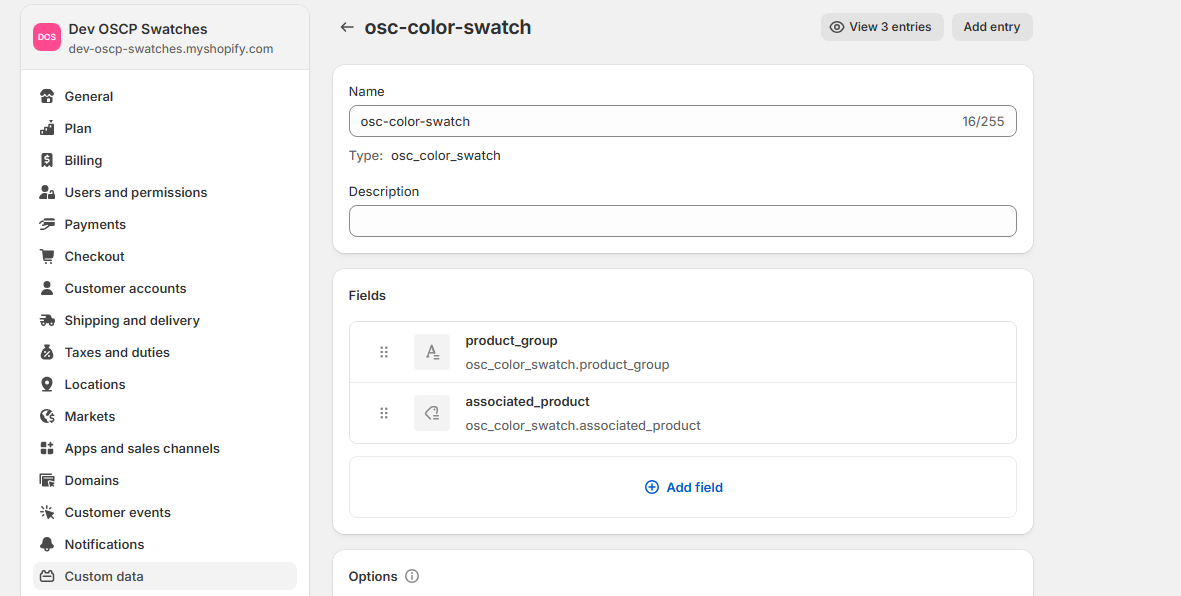The width and height of the screenshot is (1181, 596).
Task: Add a new field to definition
Action: point(683,487)
